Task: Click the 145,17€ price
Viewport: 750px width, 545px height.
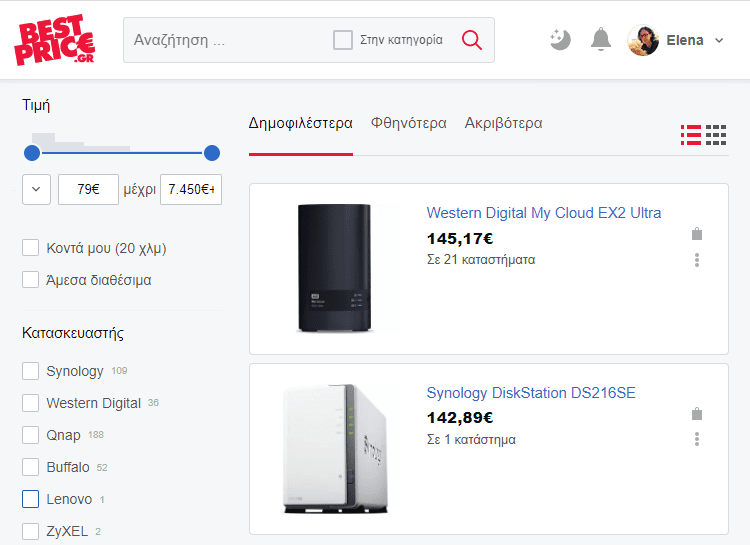Action: click(460, 238)
